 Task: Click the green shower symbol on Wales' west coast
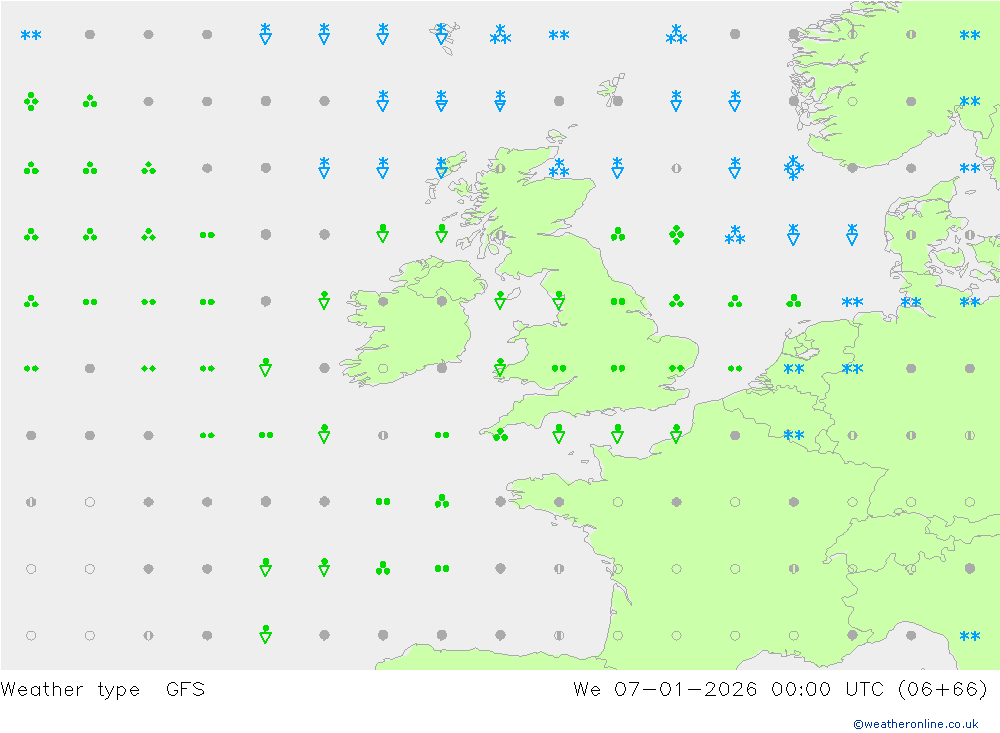[501, 367]
